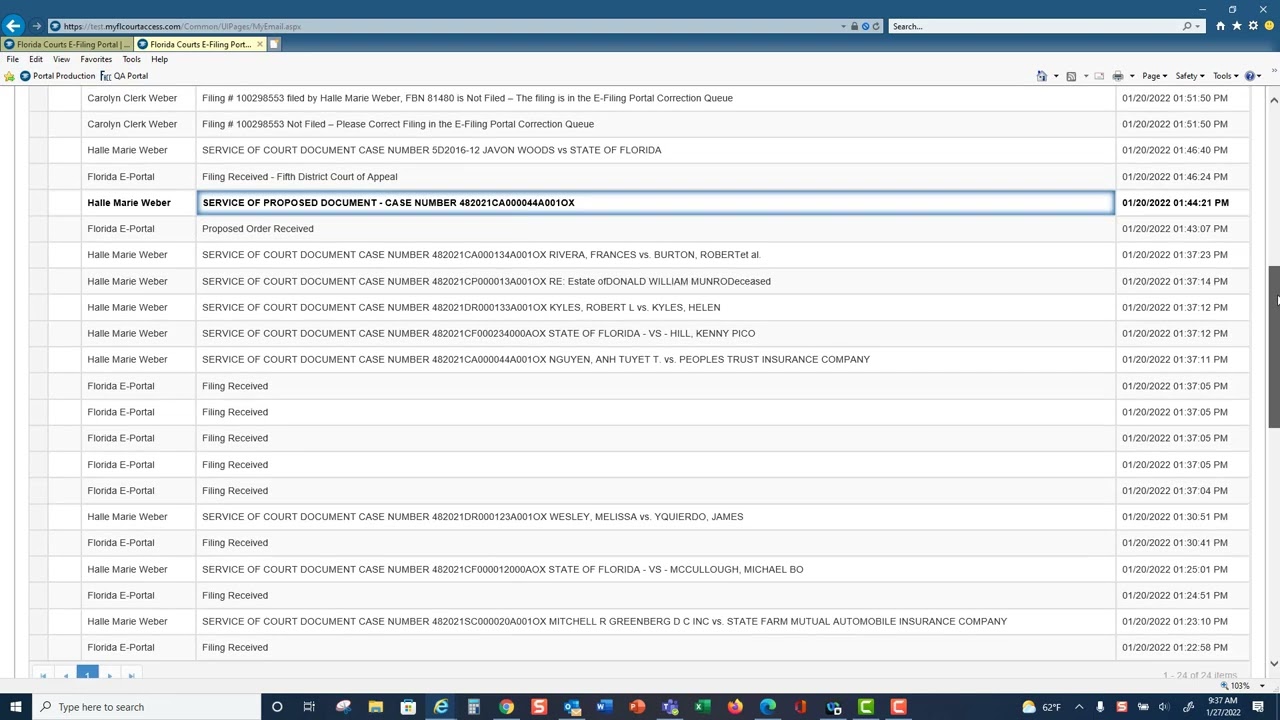Go to the last page of results
This screenshot has height=720, width=1280.
131,676
